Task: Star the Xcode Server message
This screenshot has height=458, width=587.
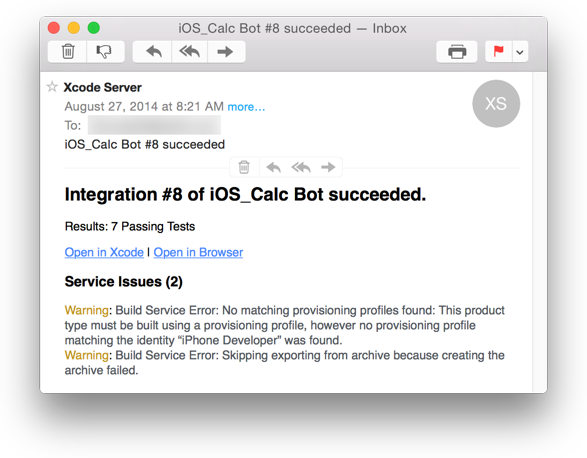Action: 52,87
